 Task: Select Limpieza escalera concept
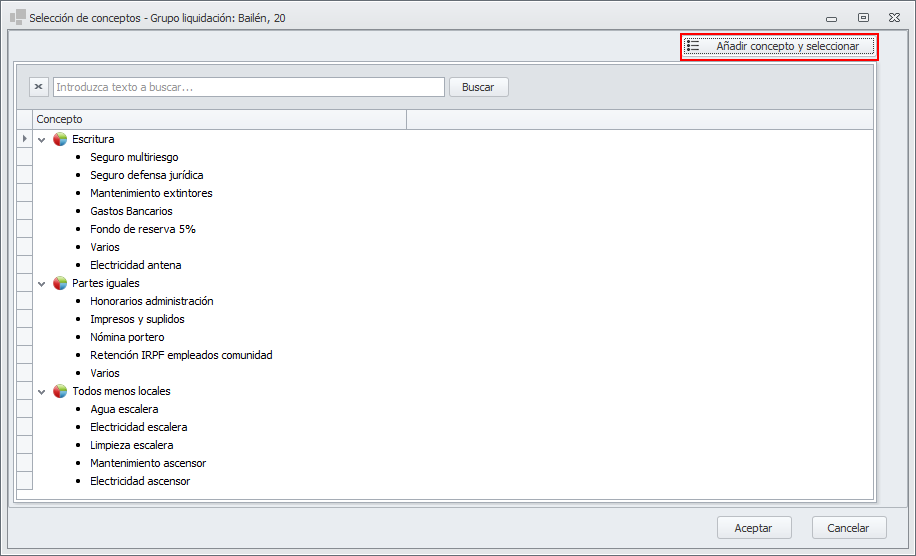pyautogui.click(x=131, y=446)
